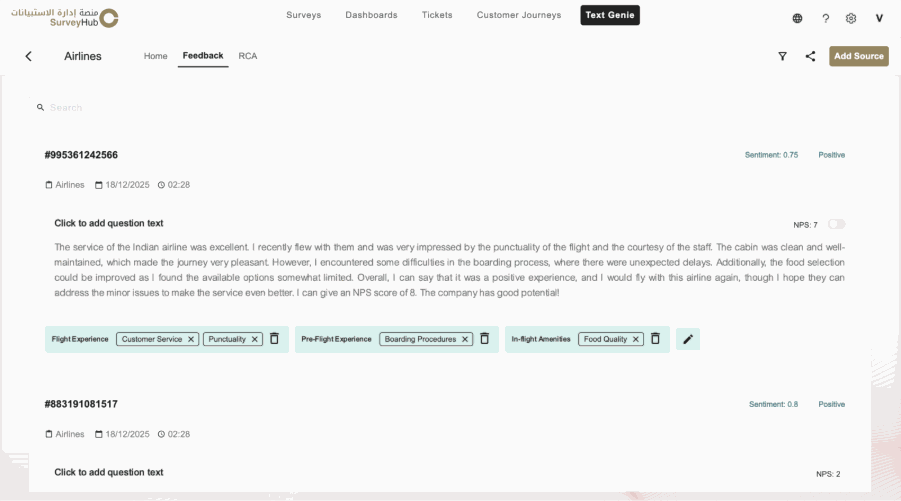Click the Indian airline feedback paragraph
This screenshot has width=901, height=501.
click(x=449, y=270)
